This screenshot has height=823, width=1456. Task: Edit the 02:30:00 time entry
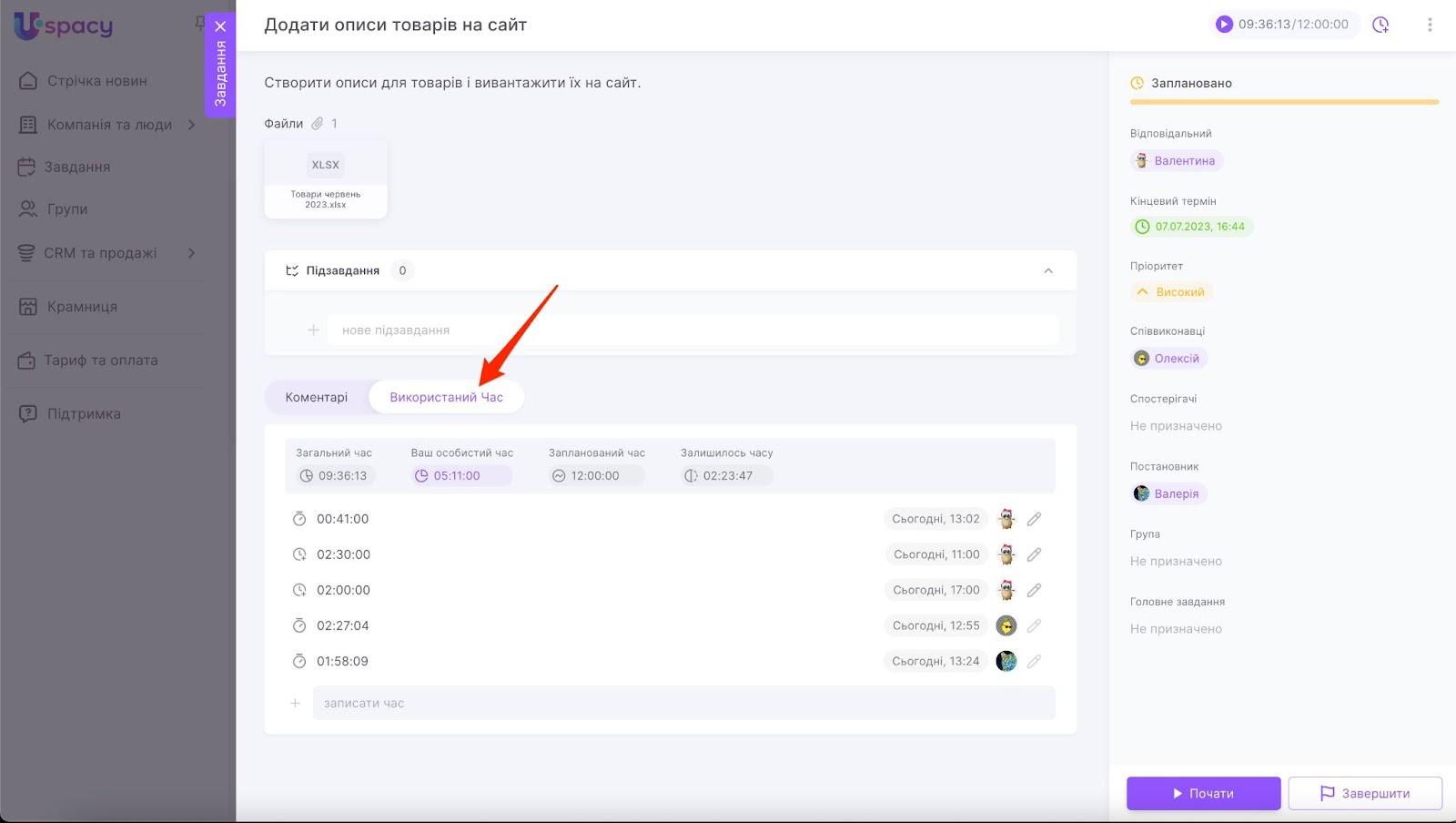coord(1034,555)
